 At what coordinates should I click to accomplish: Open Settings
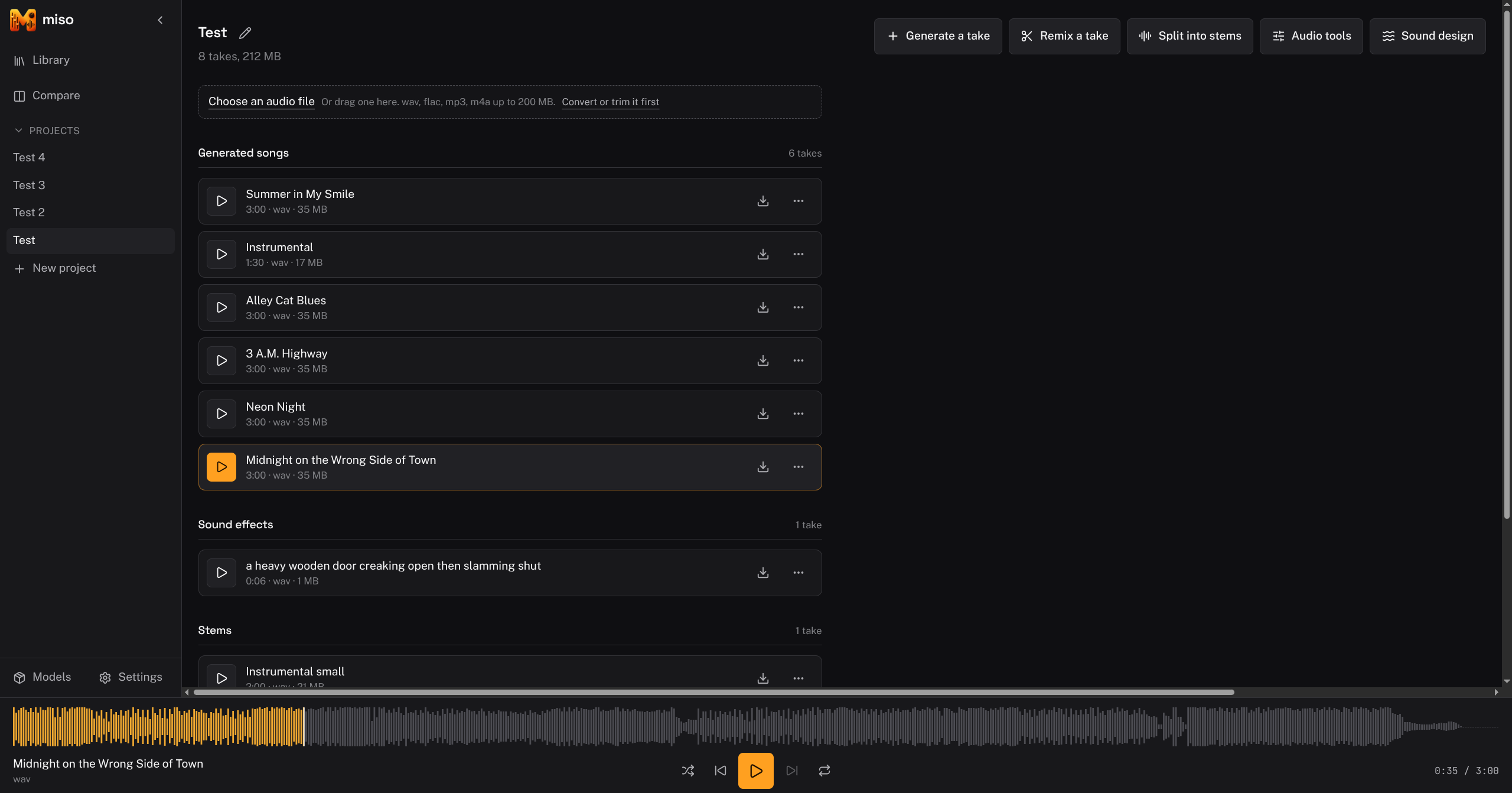131,677
